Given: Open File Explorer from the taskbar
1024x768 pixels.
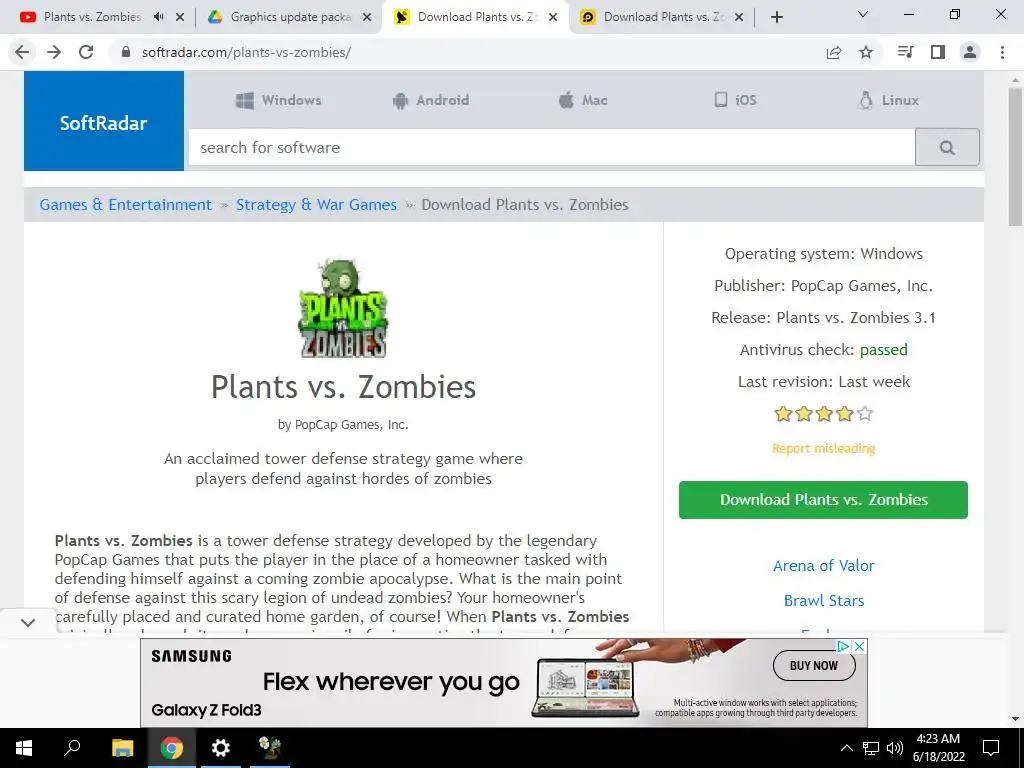Looking at the screenshot, I should [122, 748].
